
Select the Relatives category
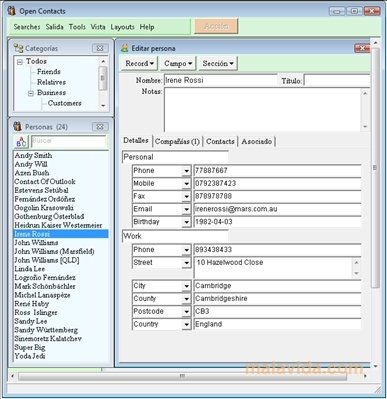[x=51, y=82]
